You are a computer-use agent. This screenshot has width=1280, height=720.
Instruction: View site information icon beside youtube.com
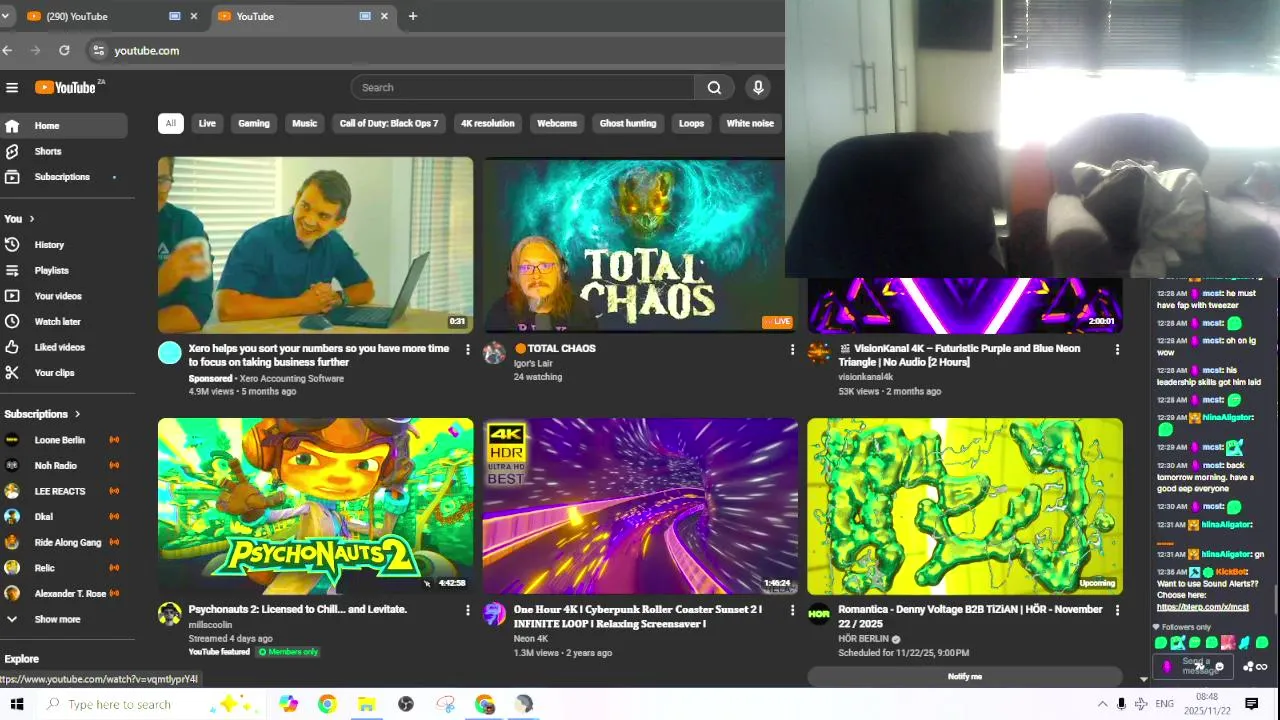(x=97, y=50)
